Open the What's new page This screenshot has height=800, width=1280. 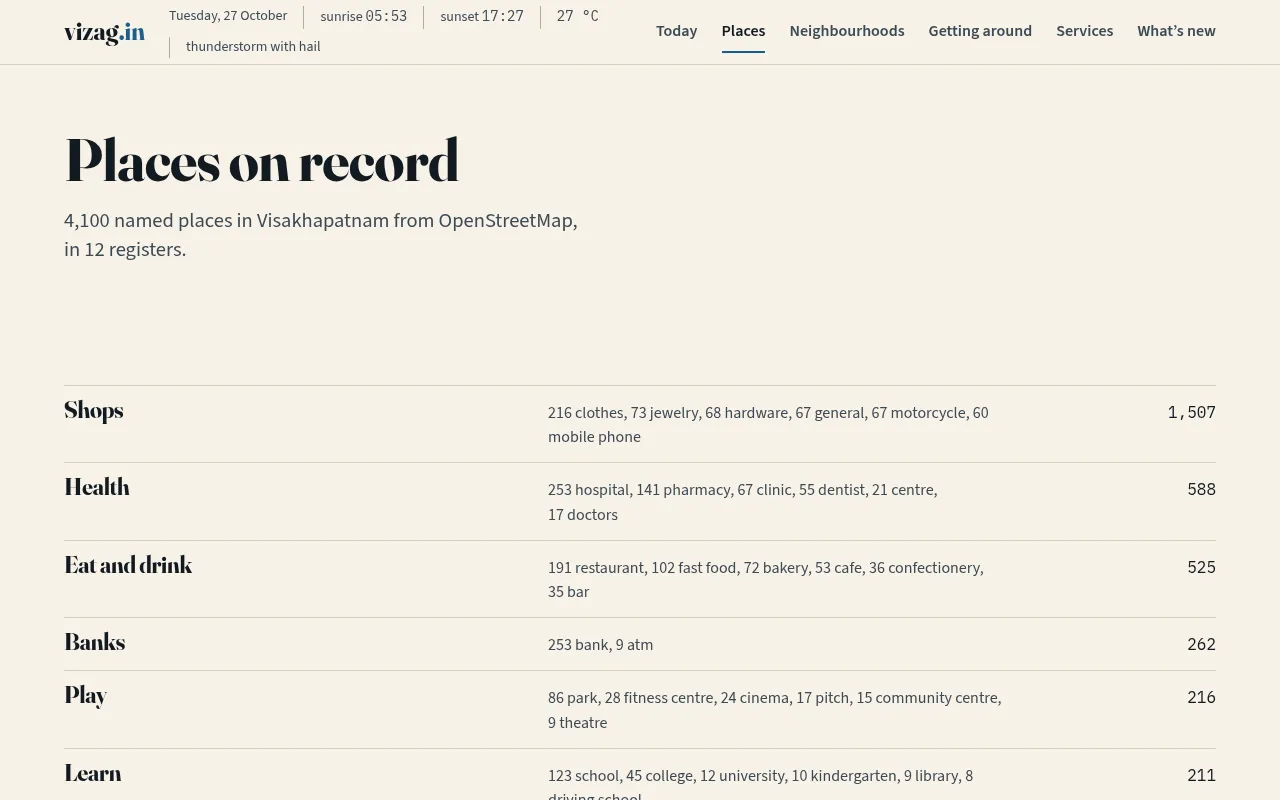click(1176, 31)
